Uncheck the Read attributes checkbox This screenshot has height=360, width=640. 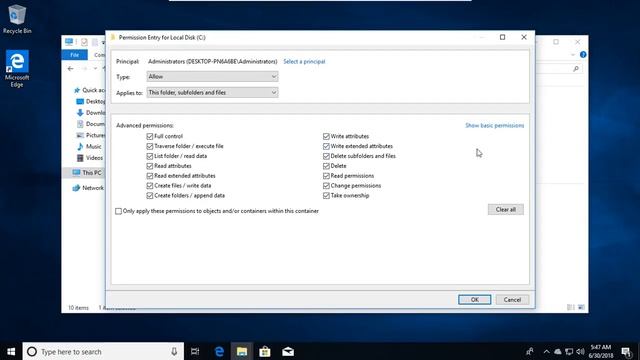click(x=150, y=166)
